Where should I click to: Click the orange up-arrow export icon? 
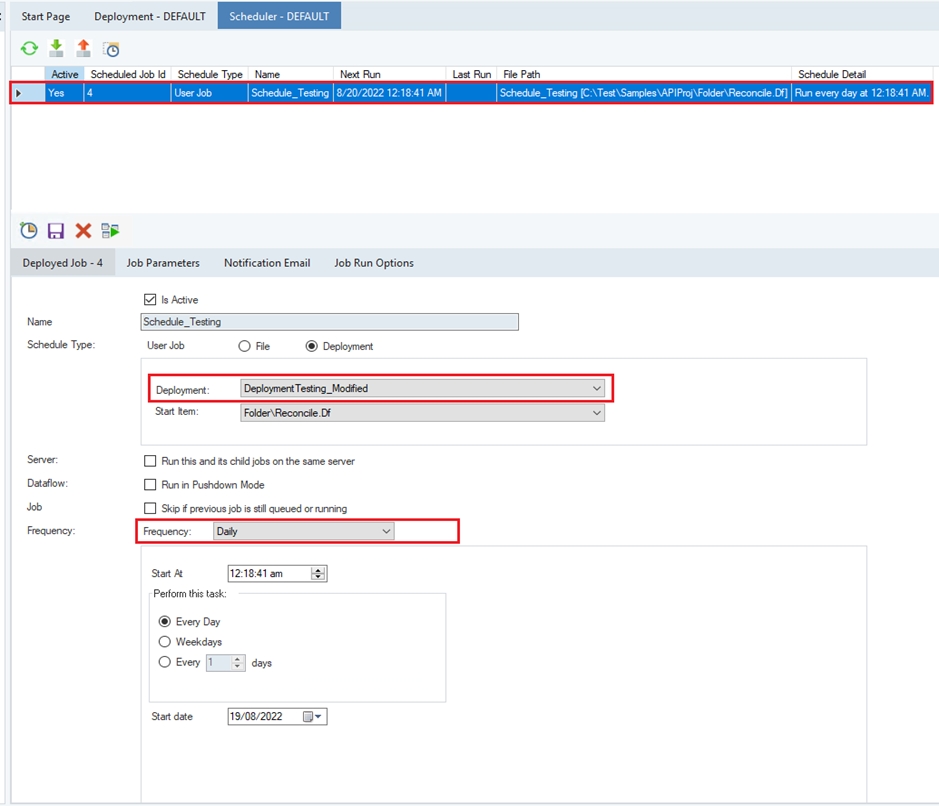click(x=84, y=48)
